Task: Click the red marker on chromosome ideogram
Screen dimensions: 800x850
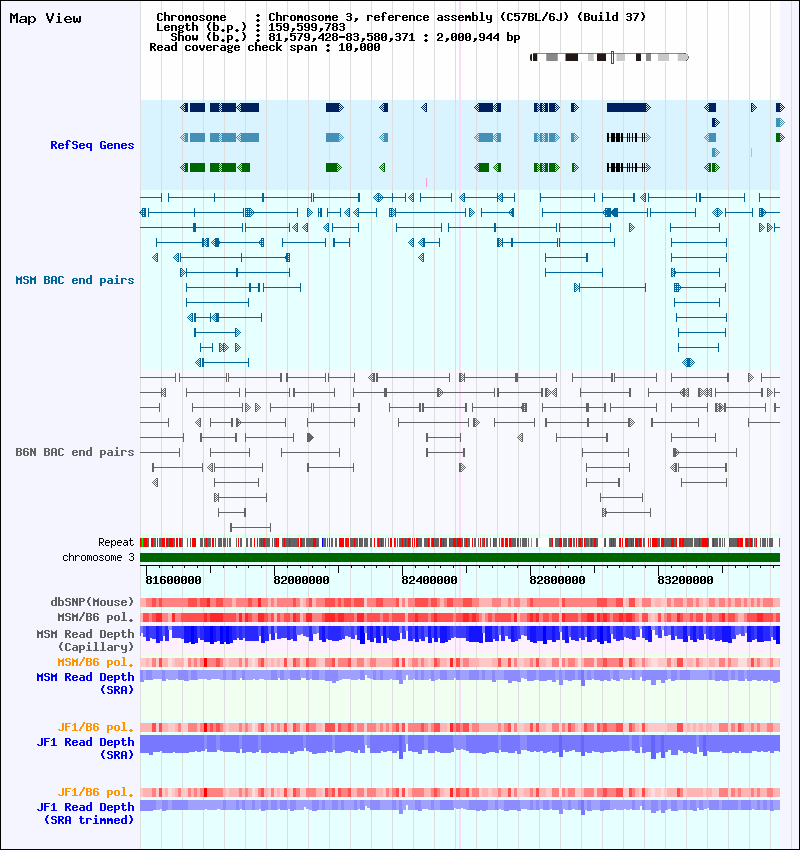Action: (612, 57)
